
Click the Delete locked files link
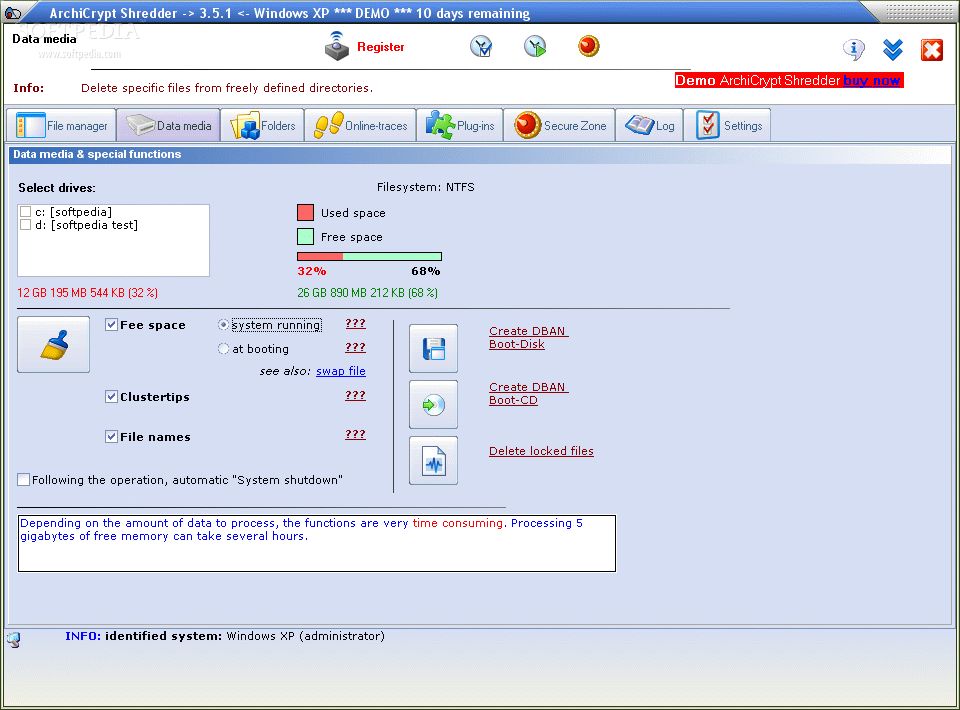coord(541,451)
